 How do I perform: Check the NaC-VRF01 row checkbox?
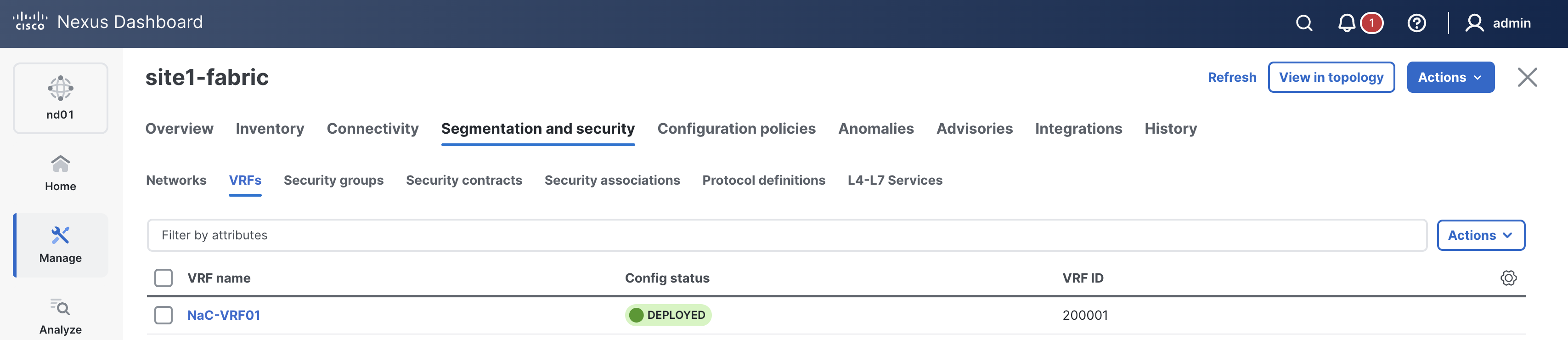[163, 315]
